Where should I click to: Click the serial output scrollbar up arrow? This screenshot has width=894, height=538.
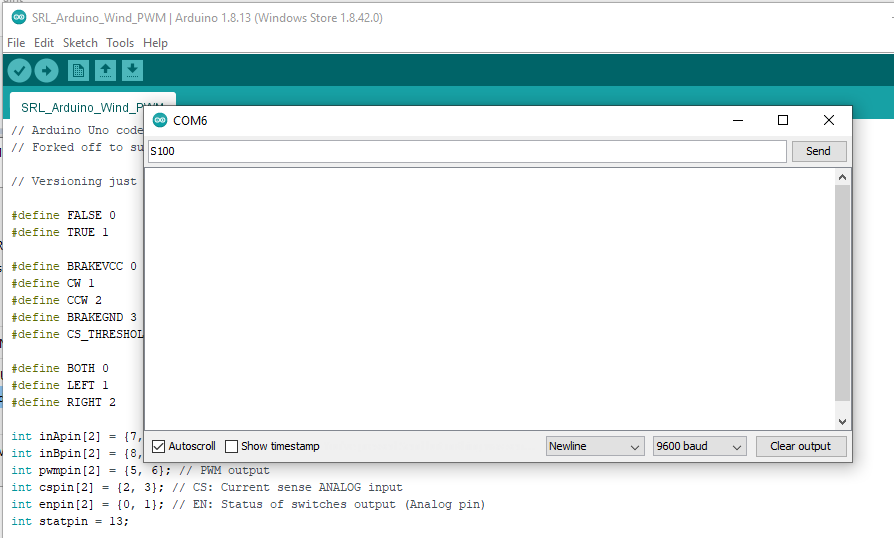click(x=842, y=177)
